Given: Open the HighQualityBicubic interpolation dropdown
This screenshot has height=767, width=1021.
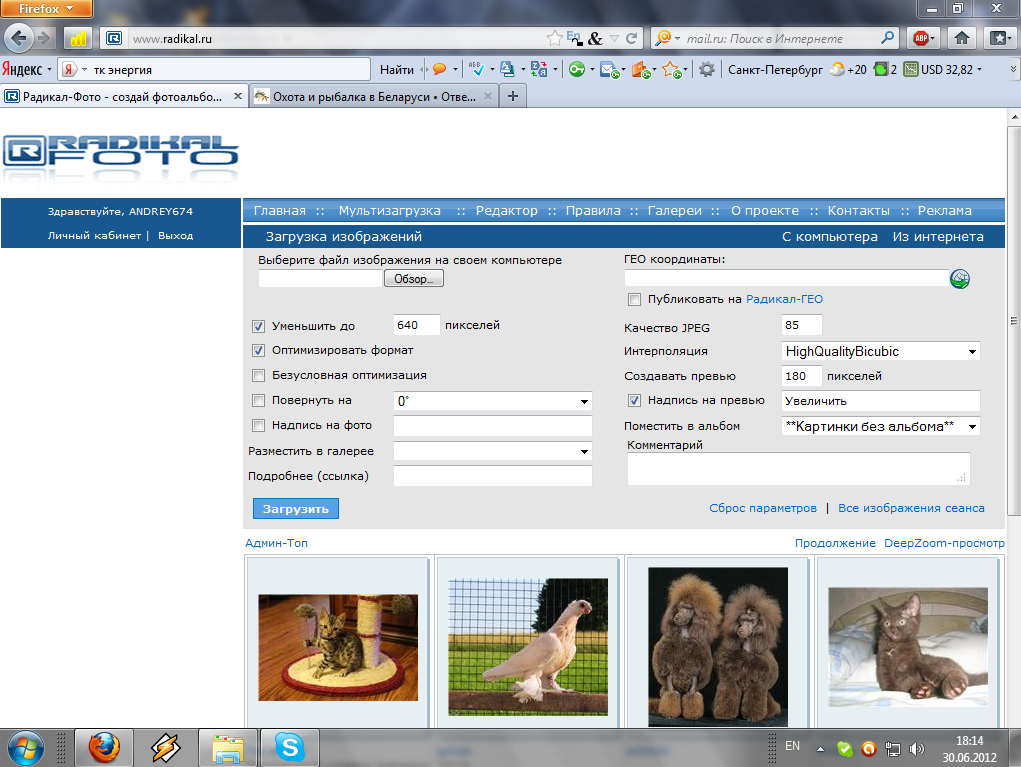Looking at the screenshot, I should [x=880, y=352].
